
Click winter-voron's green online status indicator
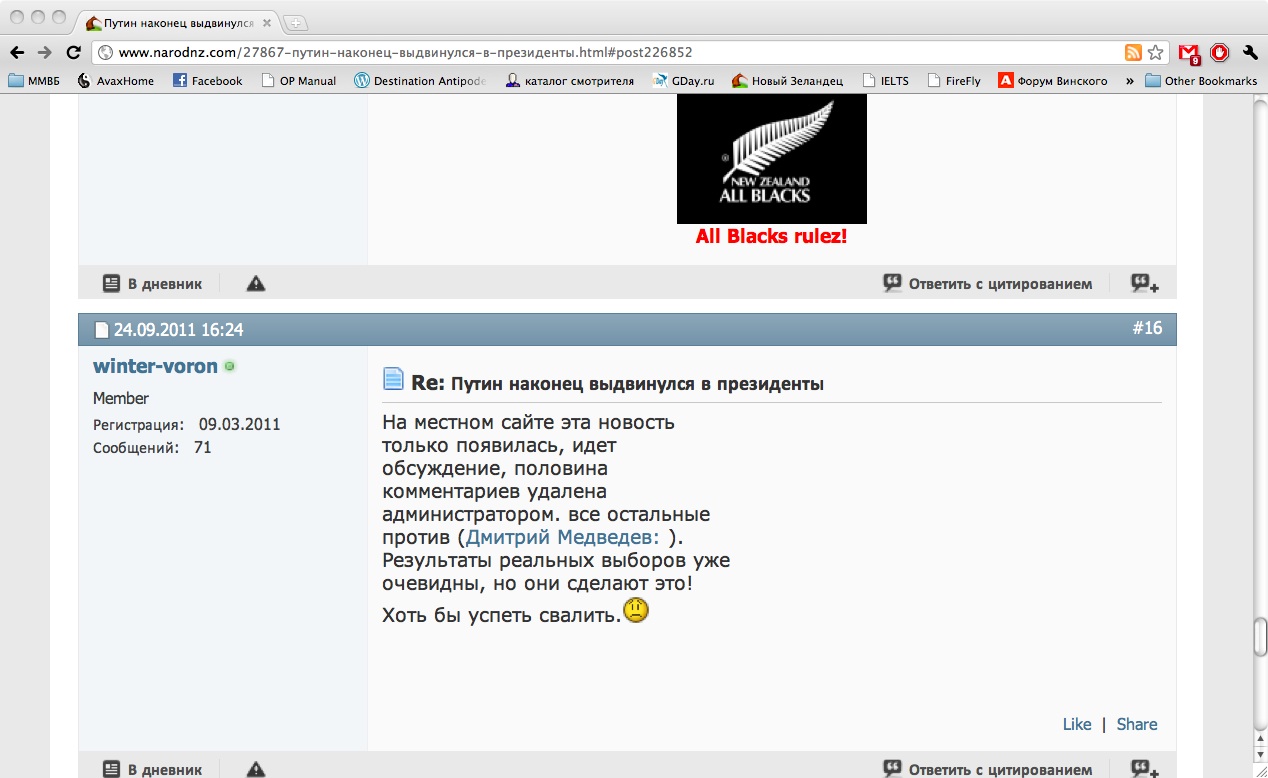[x=229, y=367]
